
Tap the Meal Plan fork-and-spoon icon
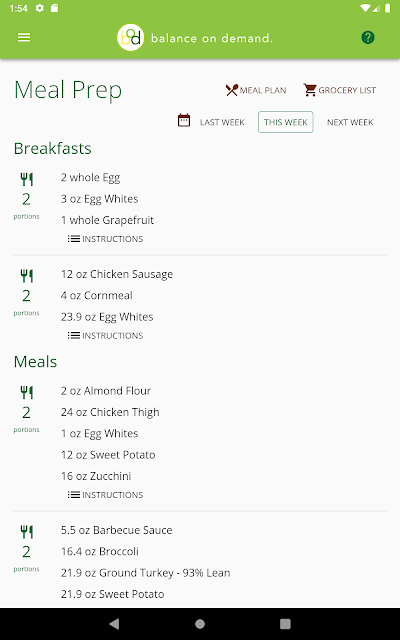click(231, 90)
